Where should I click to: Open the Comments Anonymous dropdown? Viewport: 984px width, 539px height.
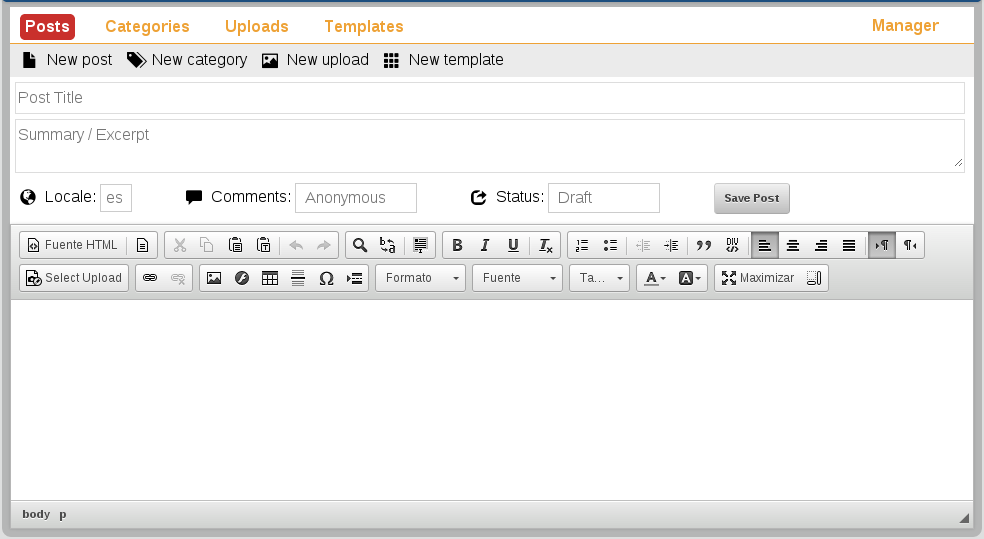[356, 198]
